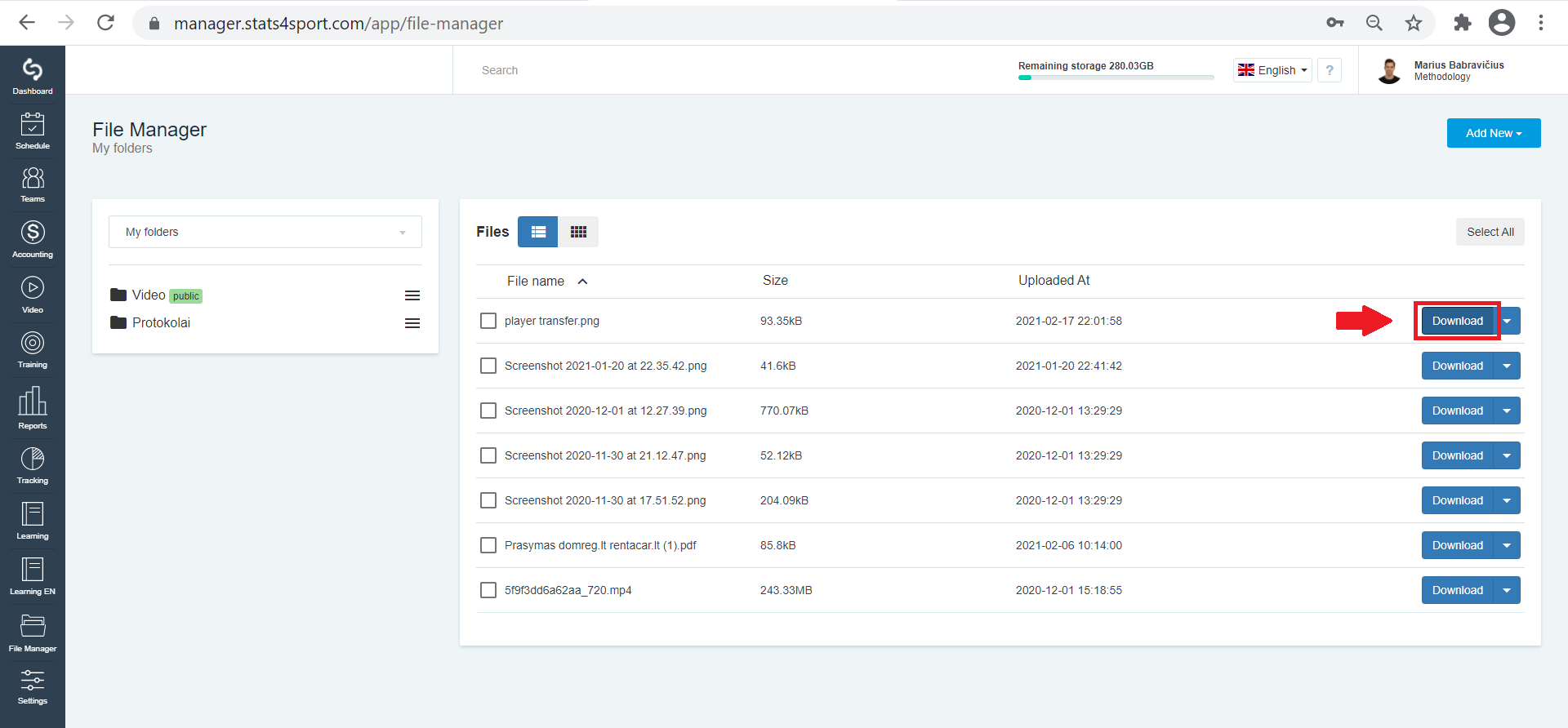Download Screenshot 2020-11-30 at 17.51.52.png
Screen dimensions: 1568x728
1458,500
